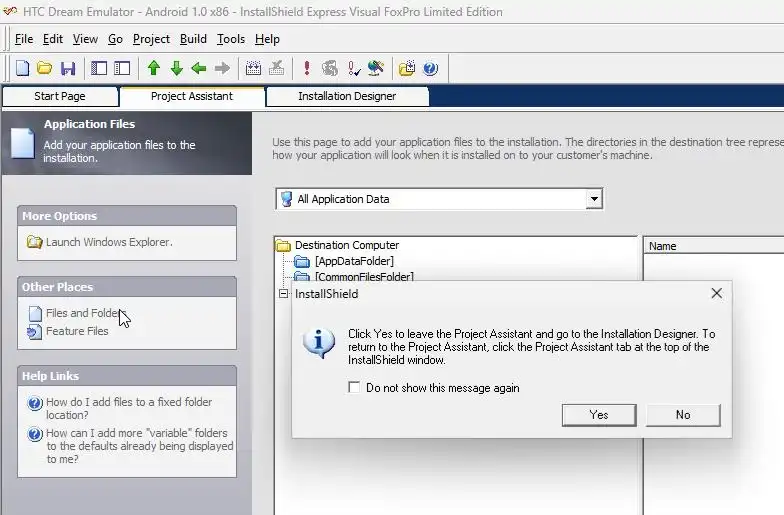The image size is (784, 515).
Task: Click the blue info bubble icon in dialog
Action: pos(318,343)
